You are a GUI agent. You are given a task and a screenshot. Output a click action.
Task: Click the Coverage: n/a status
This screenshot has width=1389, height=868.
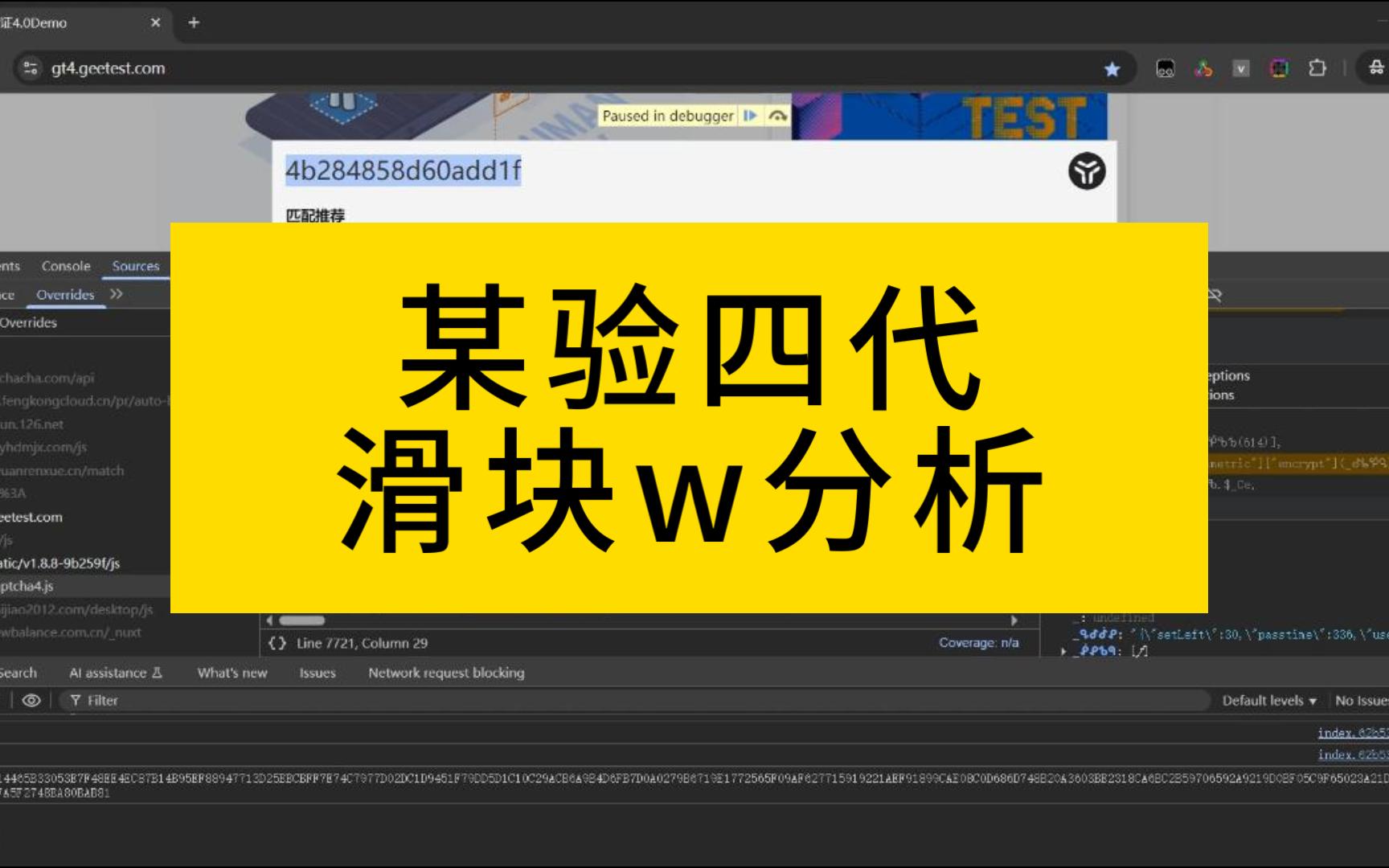pyautogui.click(x=978, y=643)
